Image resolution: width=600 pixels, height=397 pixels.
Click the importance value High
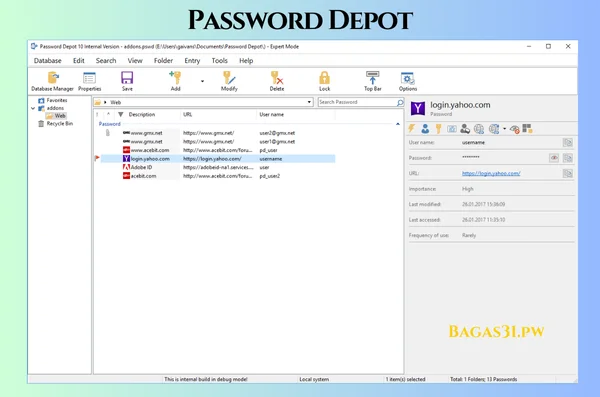pos(468,189)
